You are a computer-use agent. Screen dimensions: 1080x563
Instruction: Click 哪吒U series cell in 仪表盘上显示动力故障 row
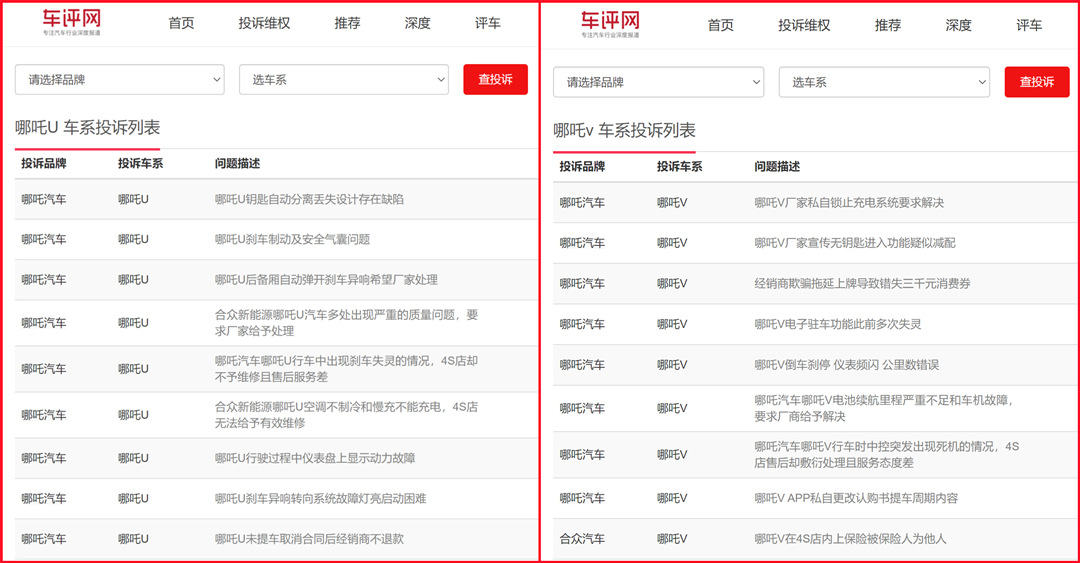pos(133,458)
